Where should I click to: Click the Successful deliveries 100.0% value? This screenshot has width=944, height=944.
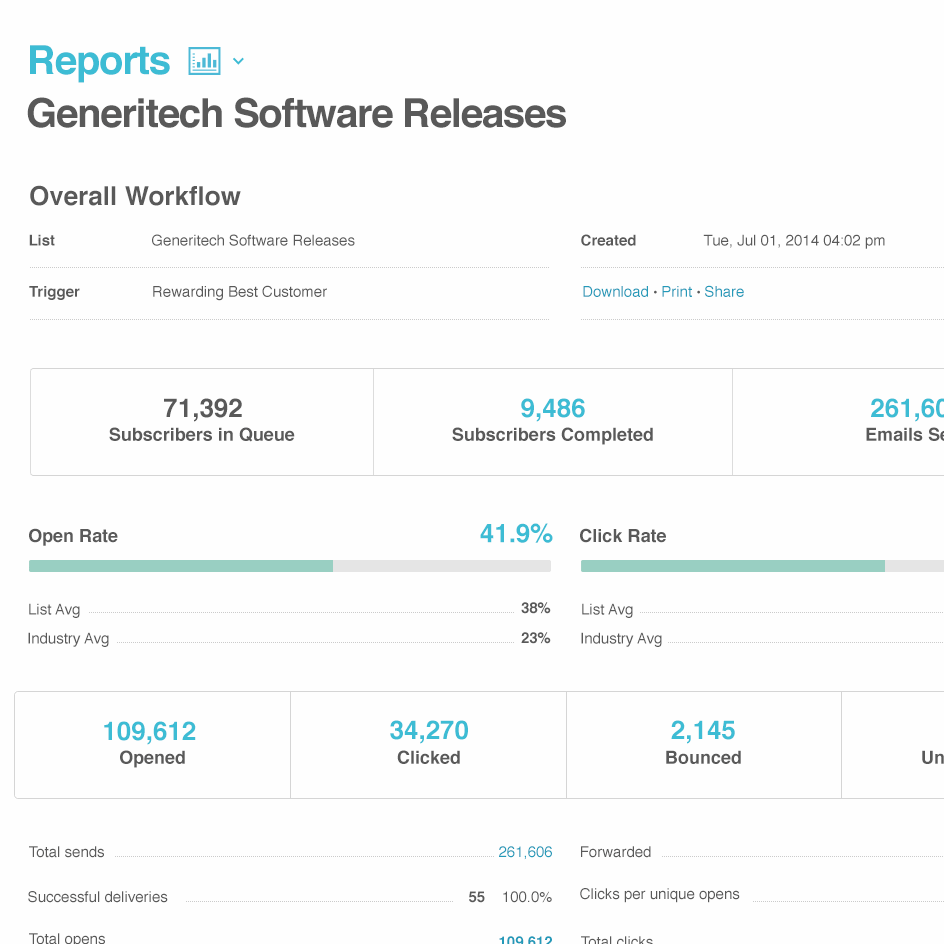(x=527, y=897)
